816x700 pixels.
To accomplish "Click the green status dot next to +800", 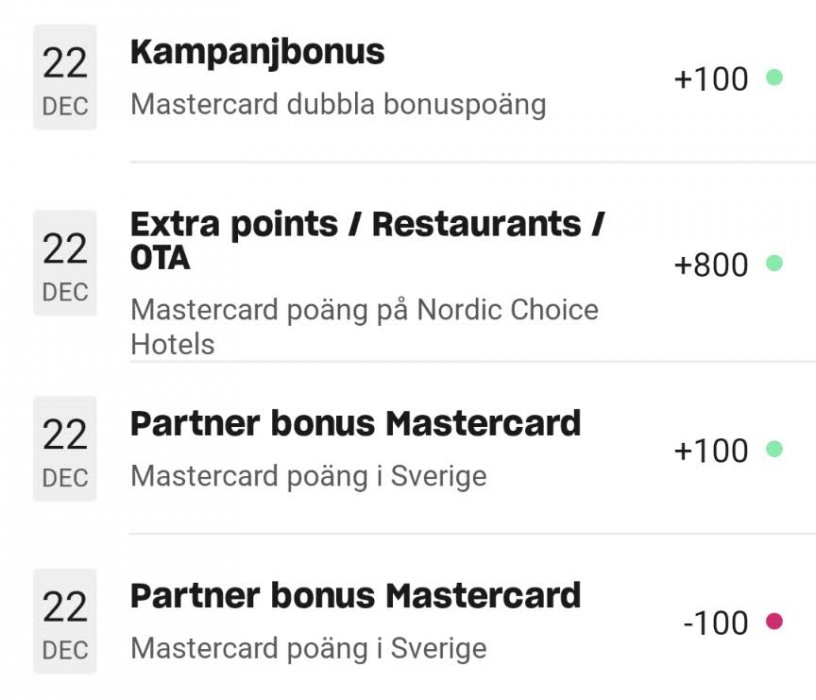I will (774, 264).
